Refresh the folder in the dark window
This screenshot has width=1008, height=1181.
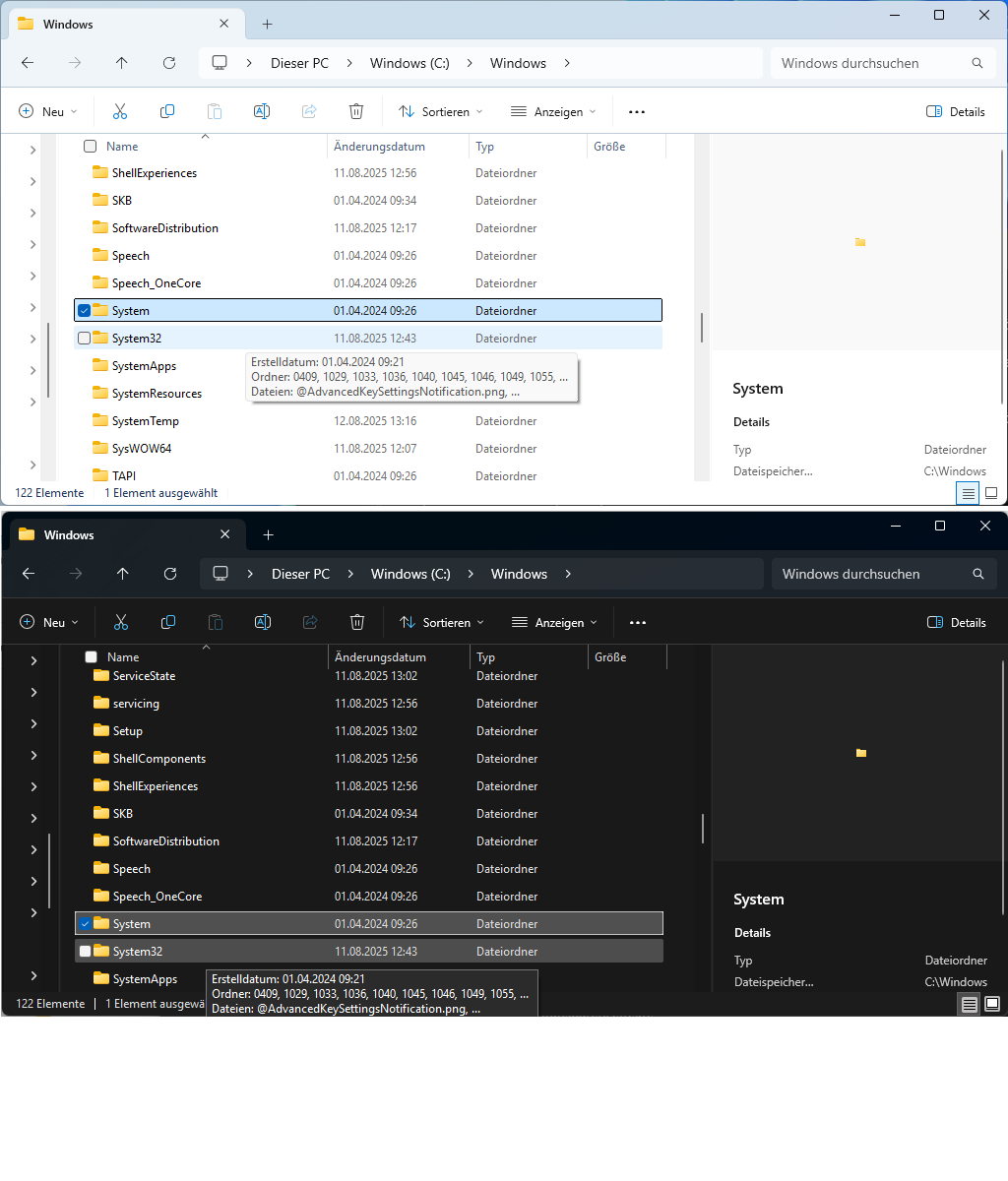170,574
